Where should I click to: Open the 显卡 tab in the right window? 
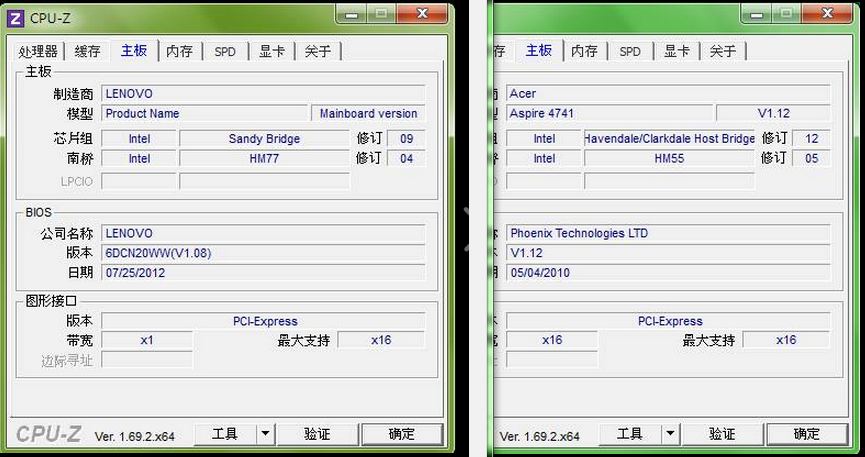coord(677,51)
